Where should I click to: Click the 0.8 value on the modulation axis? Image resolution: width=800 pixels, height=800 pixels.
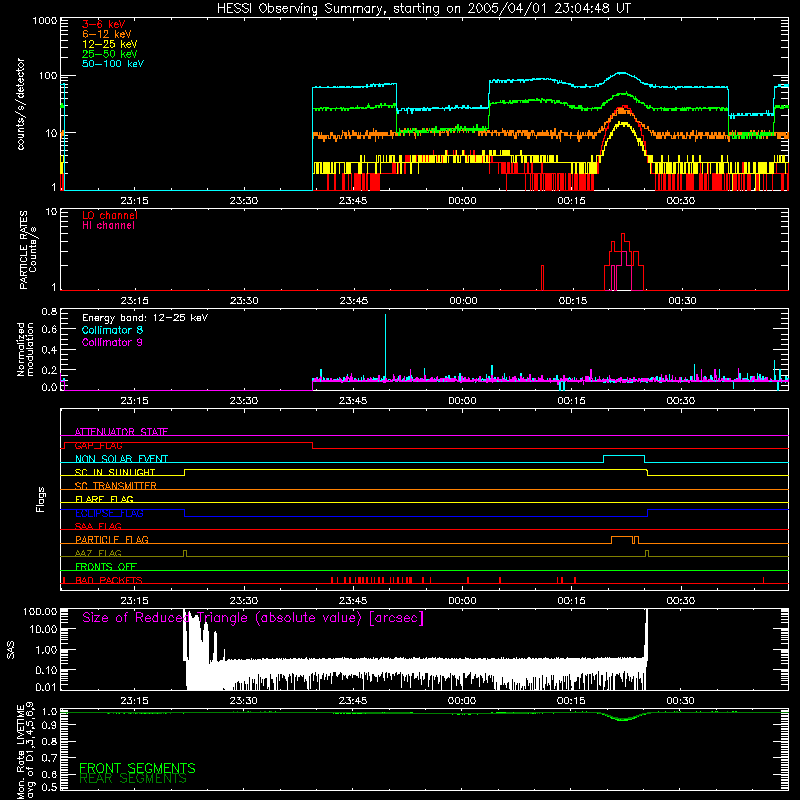click(x=49, y=311)
